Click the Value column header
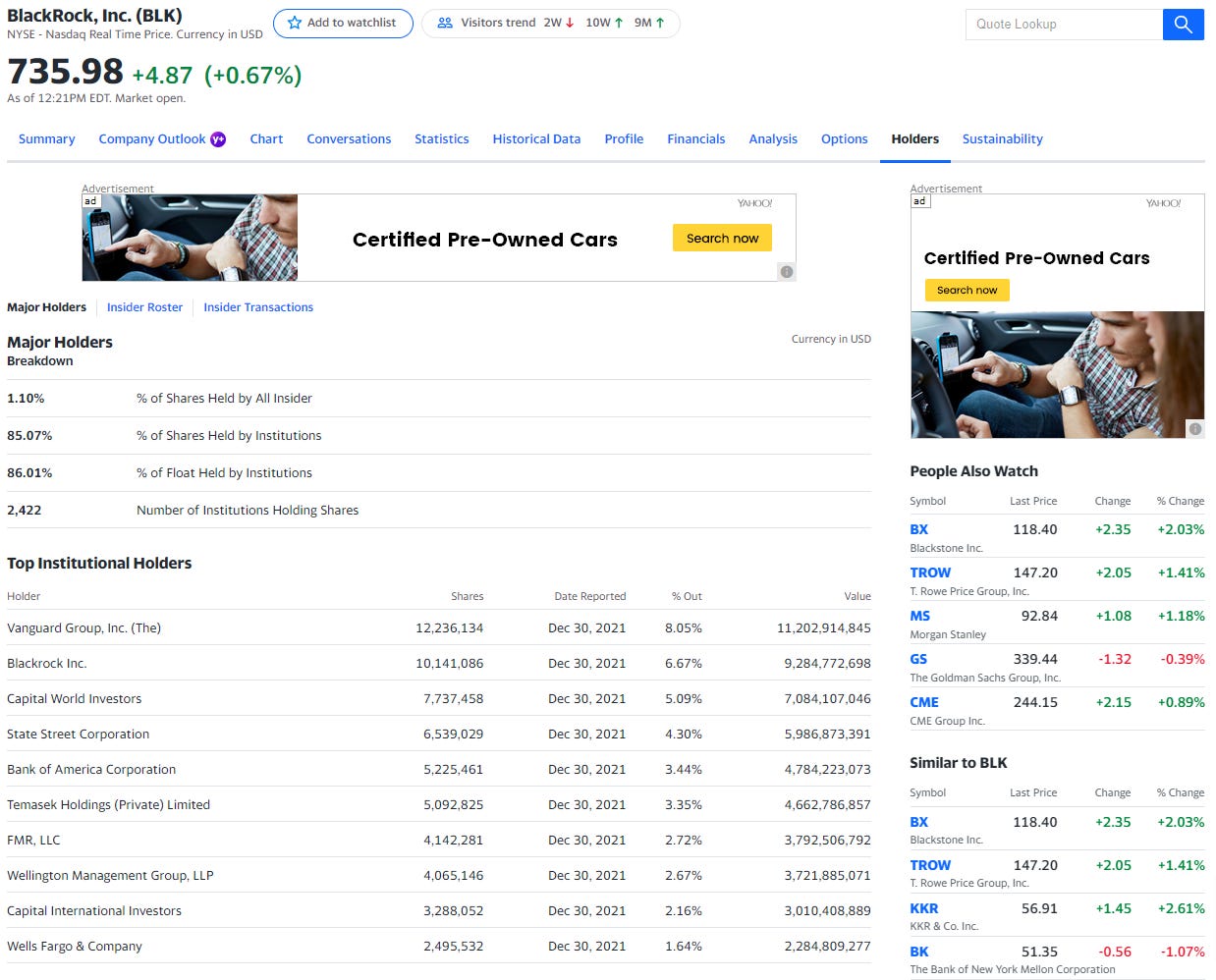The width and height of the screenshot is (1216, 980). point(857,596)
